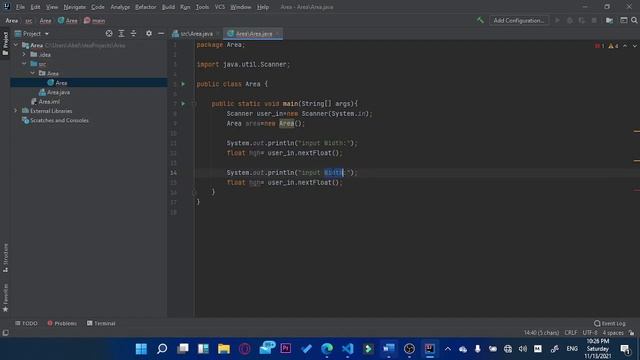The width and height of the screenshot is (640, 360).
Task: Expand External Libraries node
Action: [16, 111]
